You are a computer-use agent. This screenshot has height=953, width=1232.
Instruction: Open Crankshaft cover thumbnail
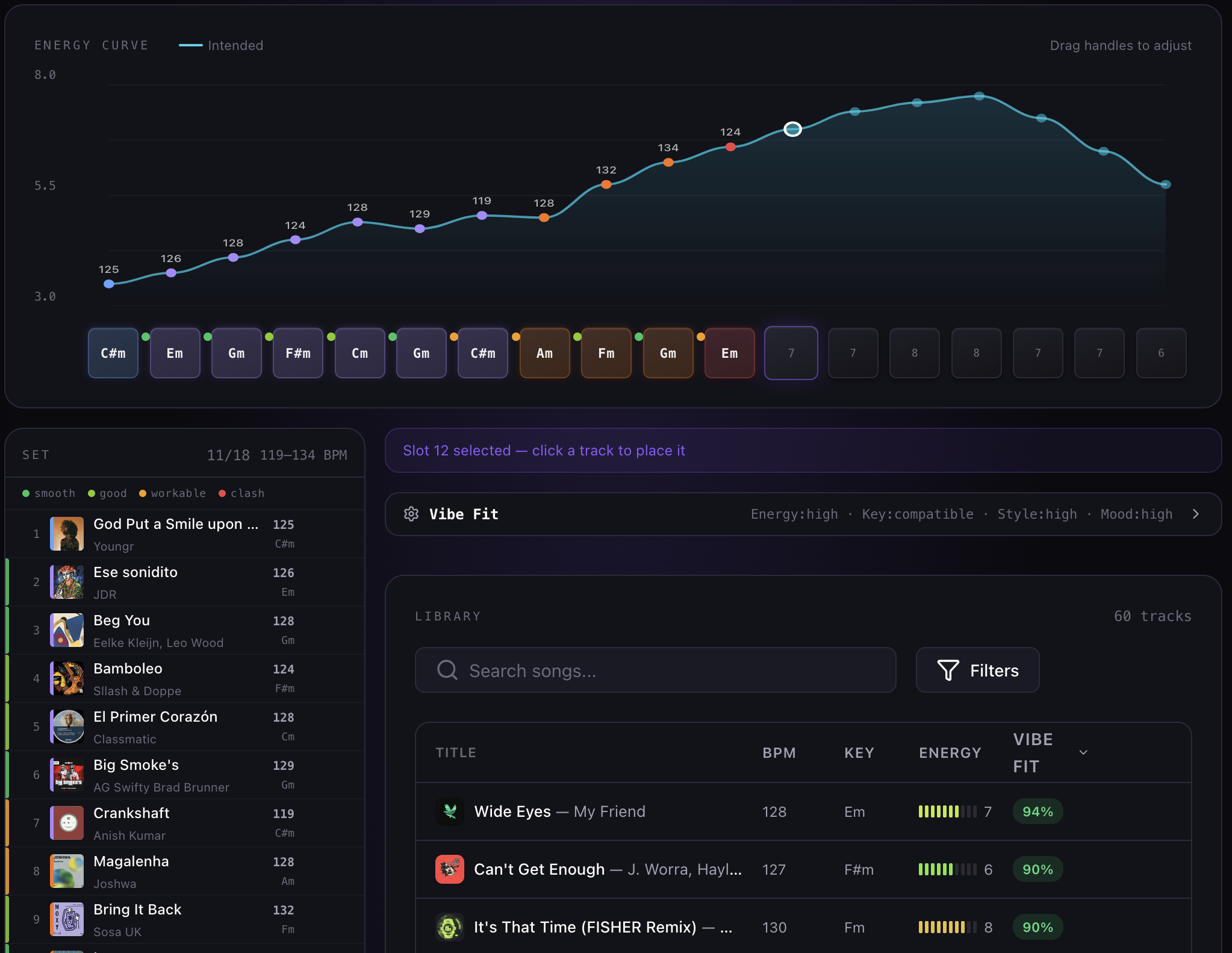[x=67, y=823]
